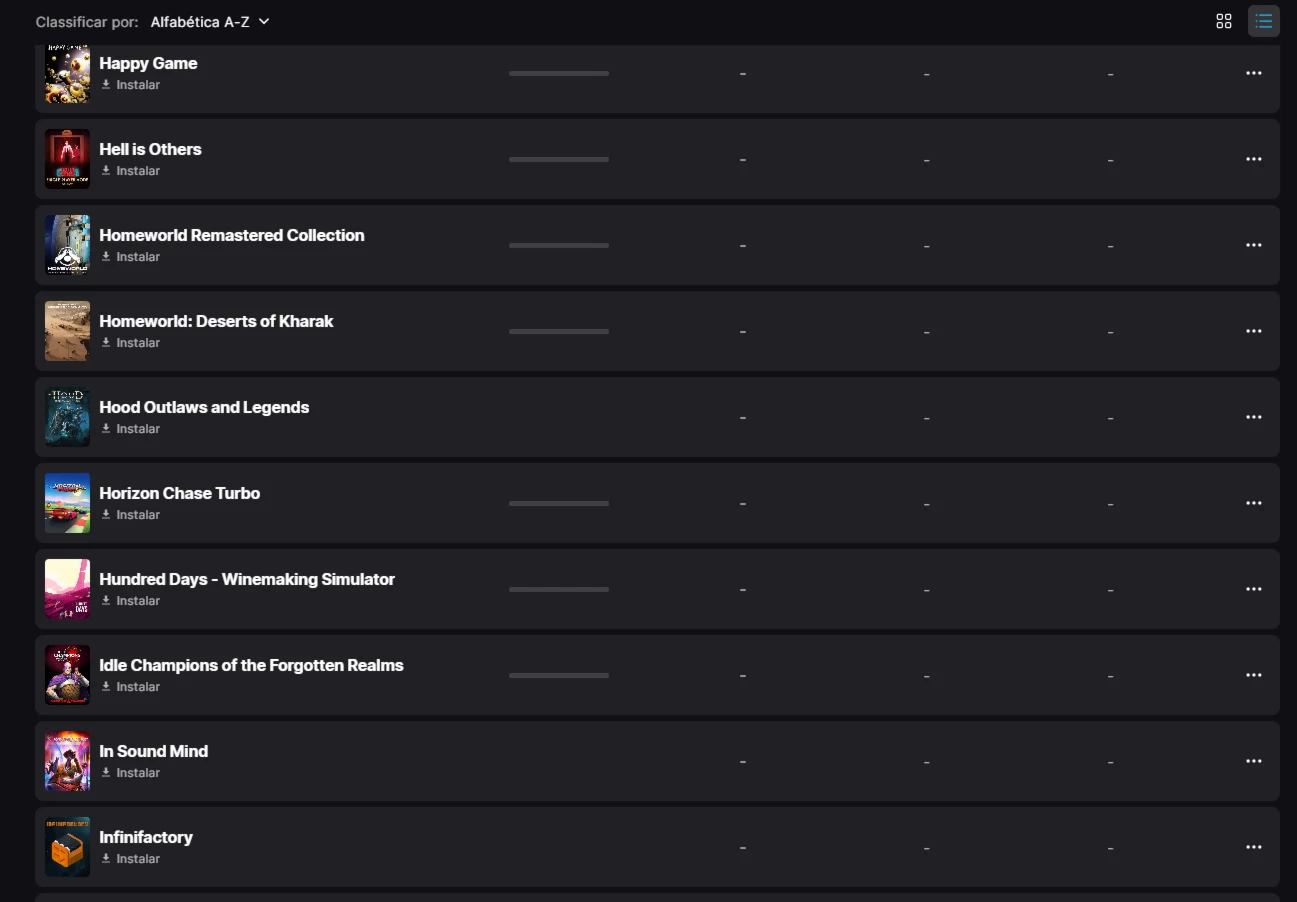The width and height of the screenshot is (1297, 902).
Task: Switch to grid view layout
Action: click(x=1223, y=21)
